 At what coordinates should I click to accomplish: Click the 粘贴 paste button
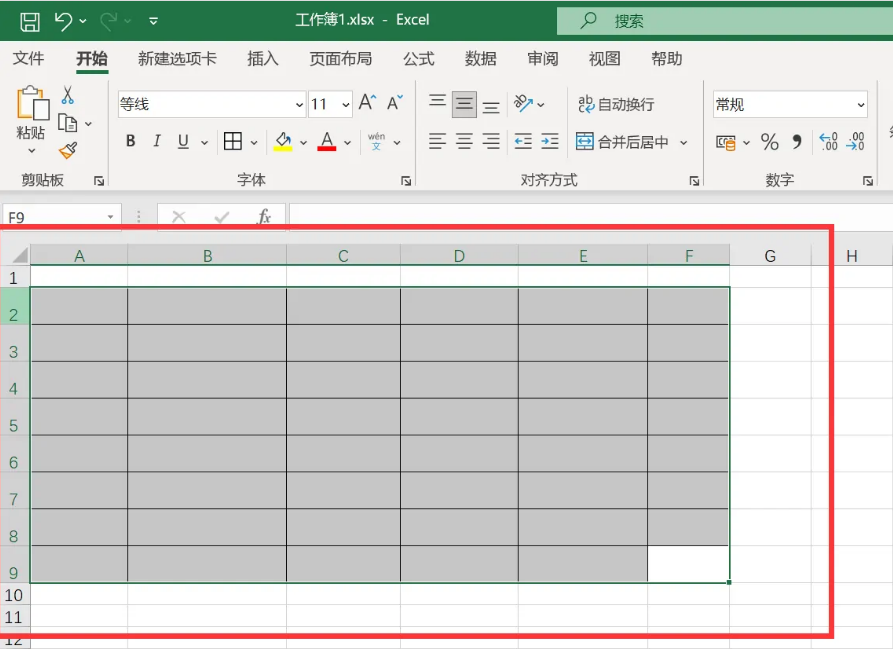(x=31, y=115)
